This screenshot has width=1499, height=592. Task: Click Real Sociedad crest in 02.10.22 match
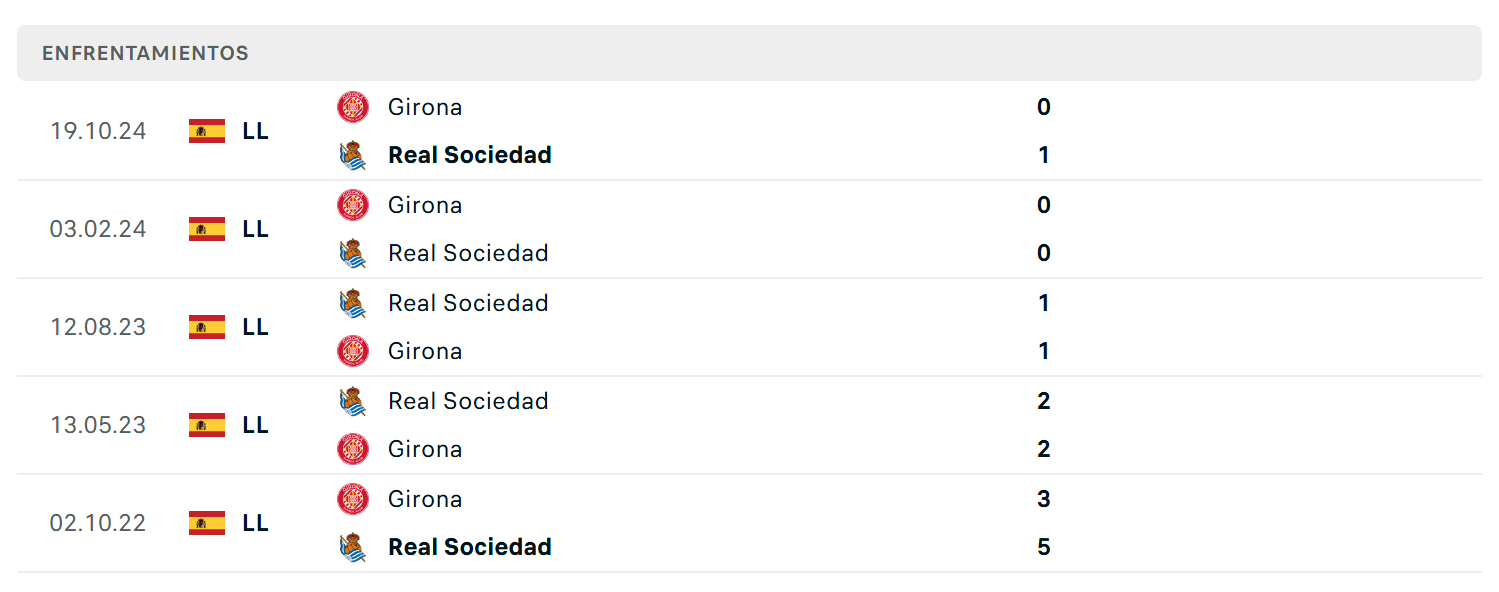tap(353, 547)
